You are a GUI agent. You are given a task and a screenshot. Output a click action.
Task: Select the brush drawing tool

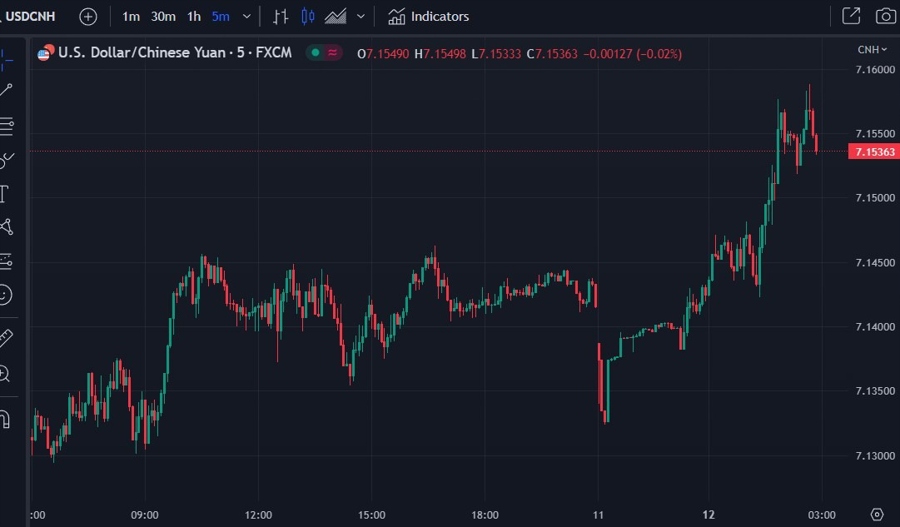pos(6,160)
